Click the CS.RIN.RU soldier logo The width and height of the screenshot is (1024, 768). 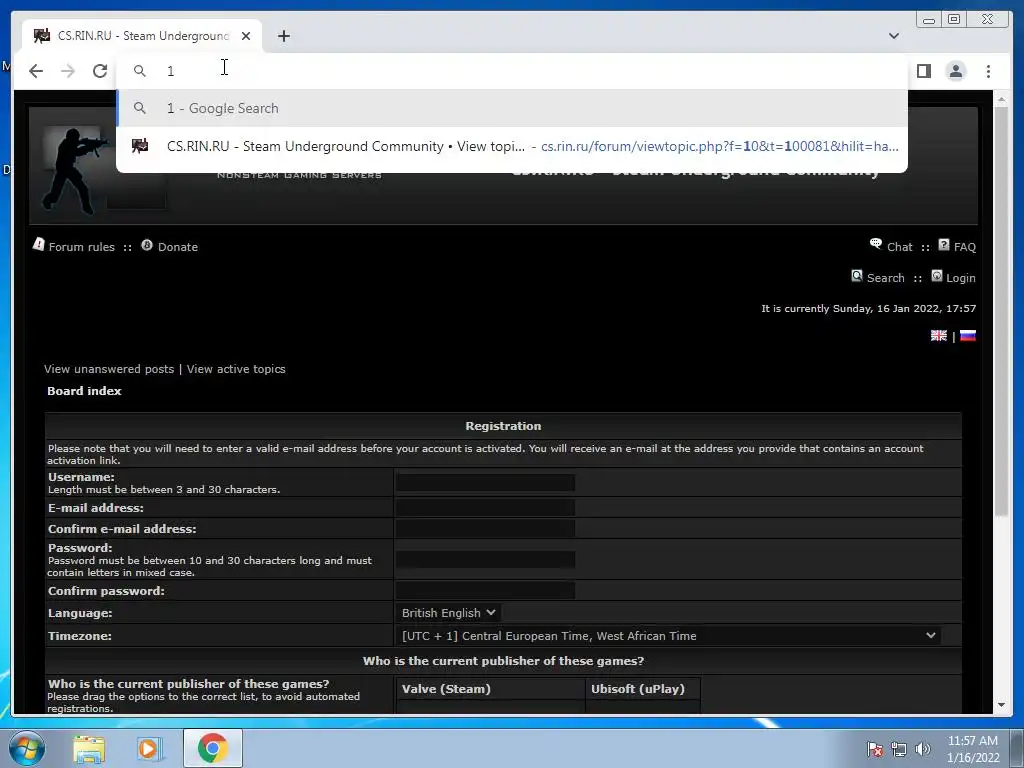click(76, 171)
